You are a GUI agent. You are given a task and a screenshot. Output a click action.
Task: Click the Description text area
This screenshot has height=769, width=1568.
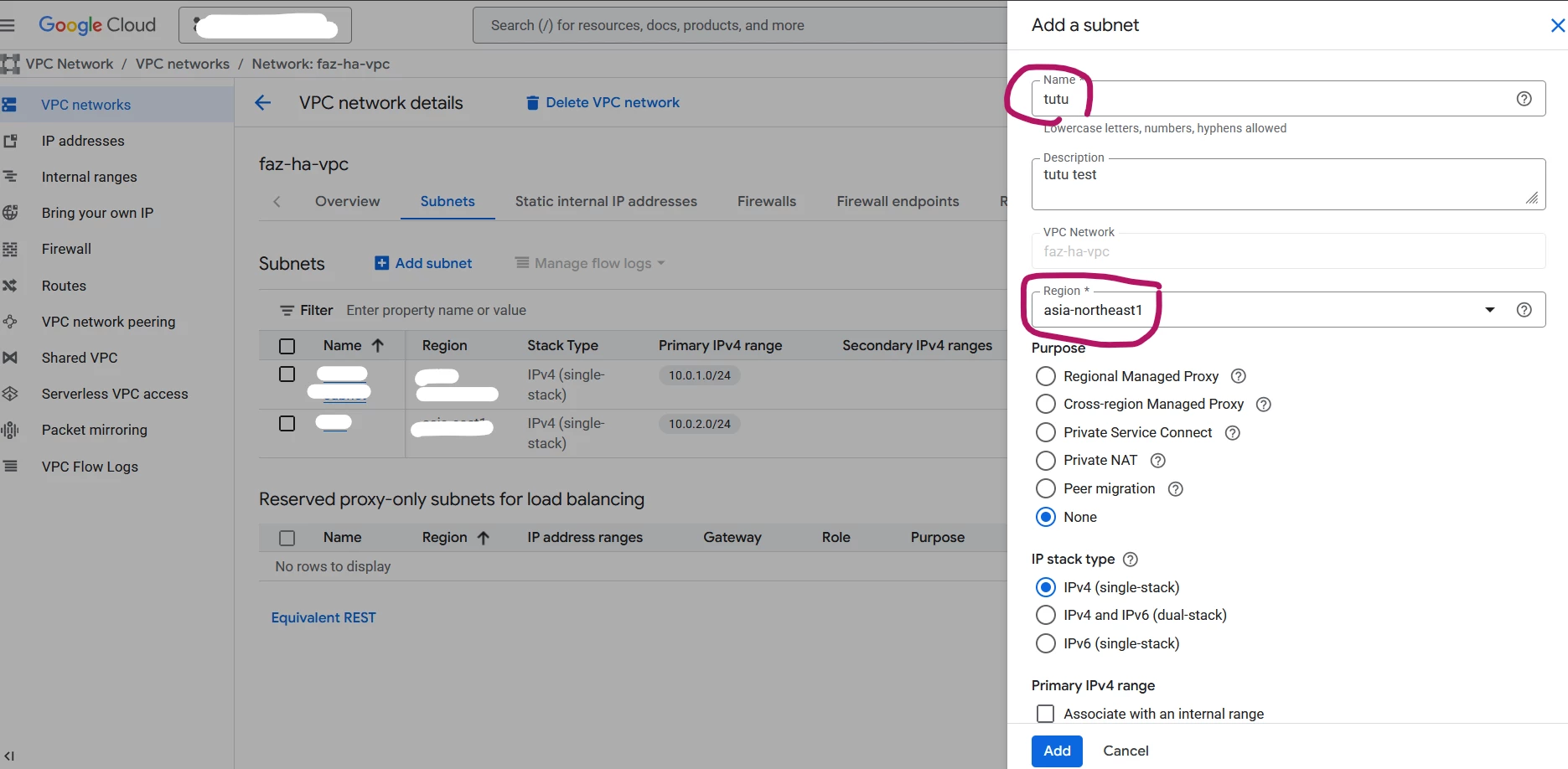1288,184
